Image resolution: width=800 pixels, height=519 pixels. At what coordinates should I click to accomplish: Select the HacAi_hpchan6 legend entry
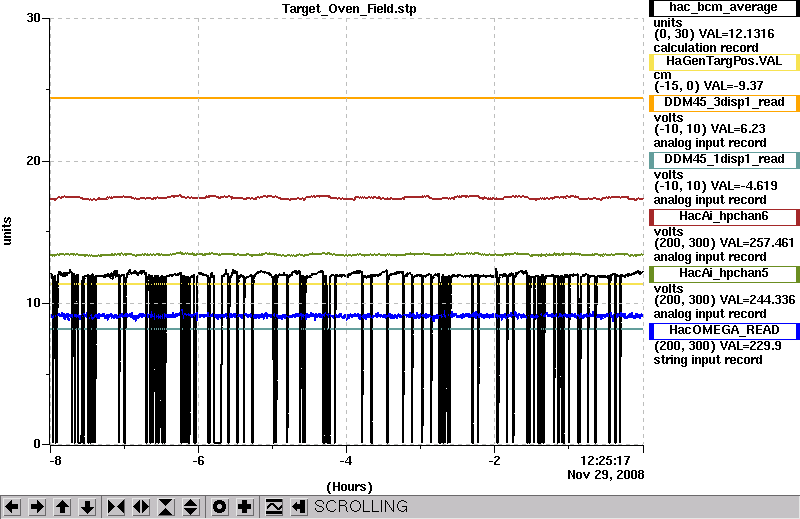tap(723, 216)
